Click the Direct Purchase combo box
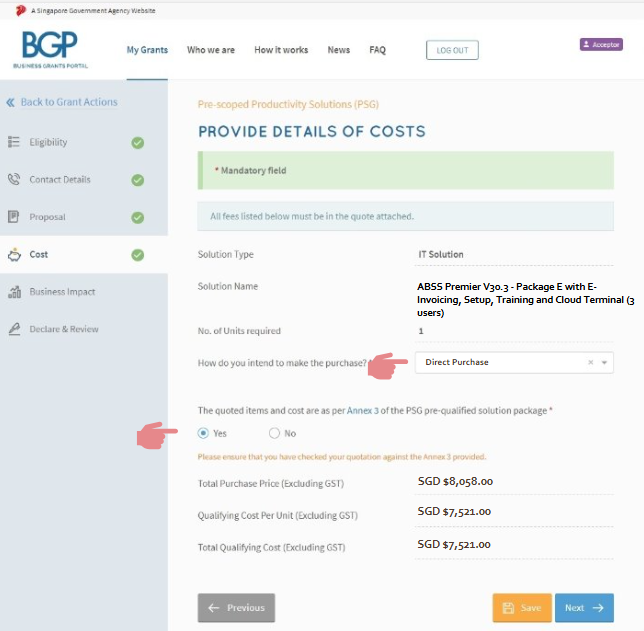Viewport: 644px width, 631px height. 514,362
